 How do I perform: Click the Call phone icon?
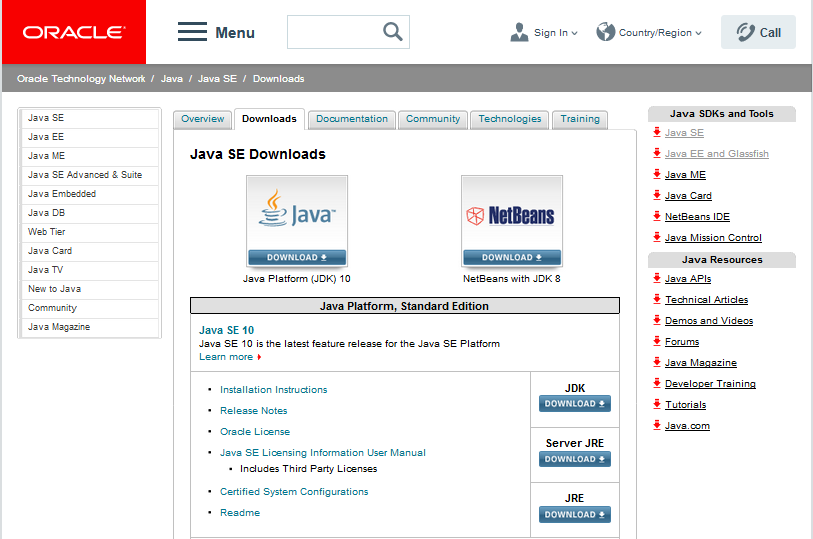[745, 32]
